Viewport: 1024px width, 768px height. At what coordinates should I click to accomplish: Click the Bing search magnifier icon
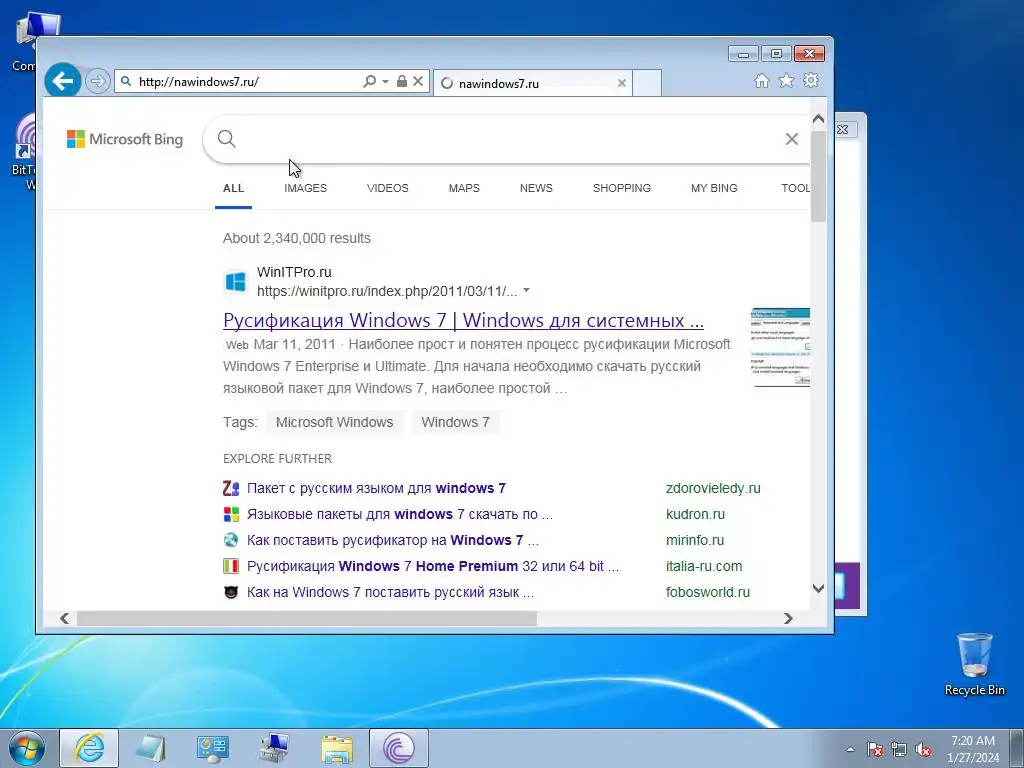(227, 138)
